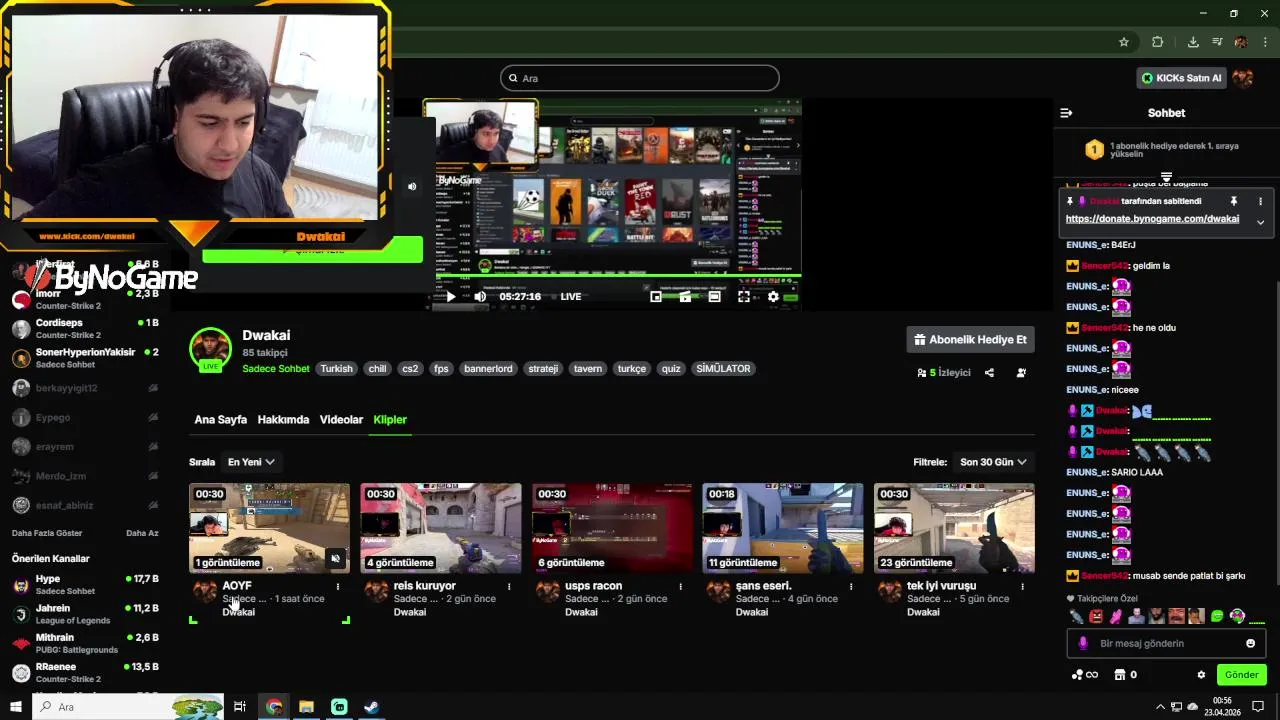Screen dimensions: 1280x720
Task: Open the Ana Sayfa tab
Action: [x=220, y=420]
